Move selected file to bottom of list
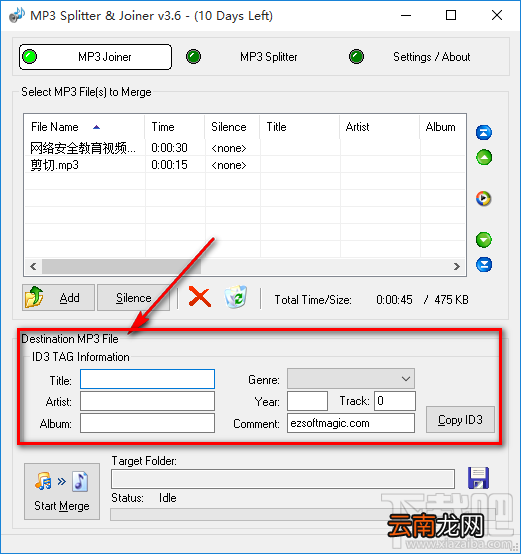This screenshot has height=554, width=521. 484,265
